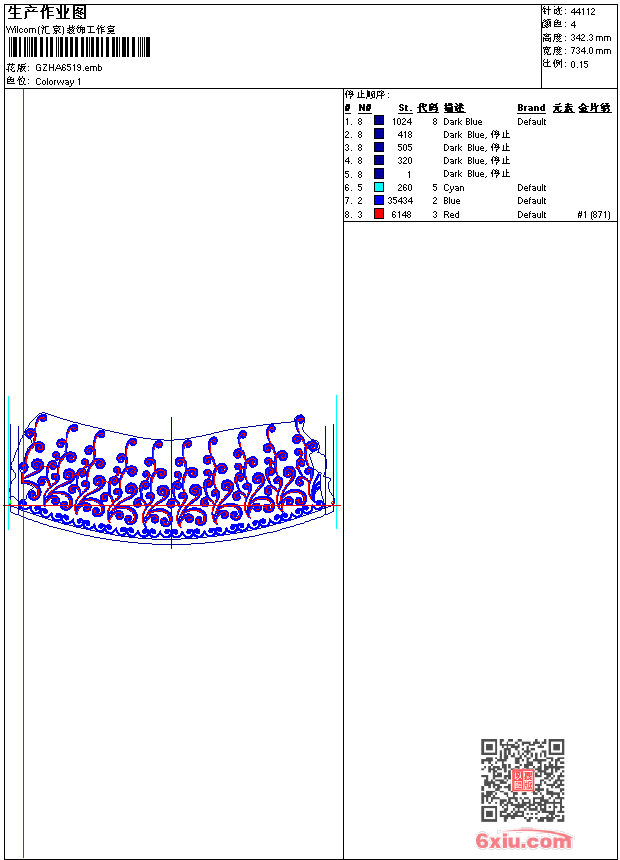This screenshot has height=860, width=620.
Task: Click stitch count '260'
Action: pos(405,188)
